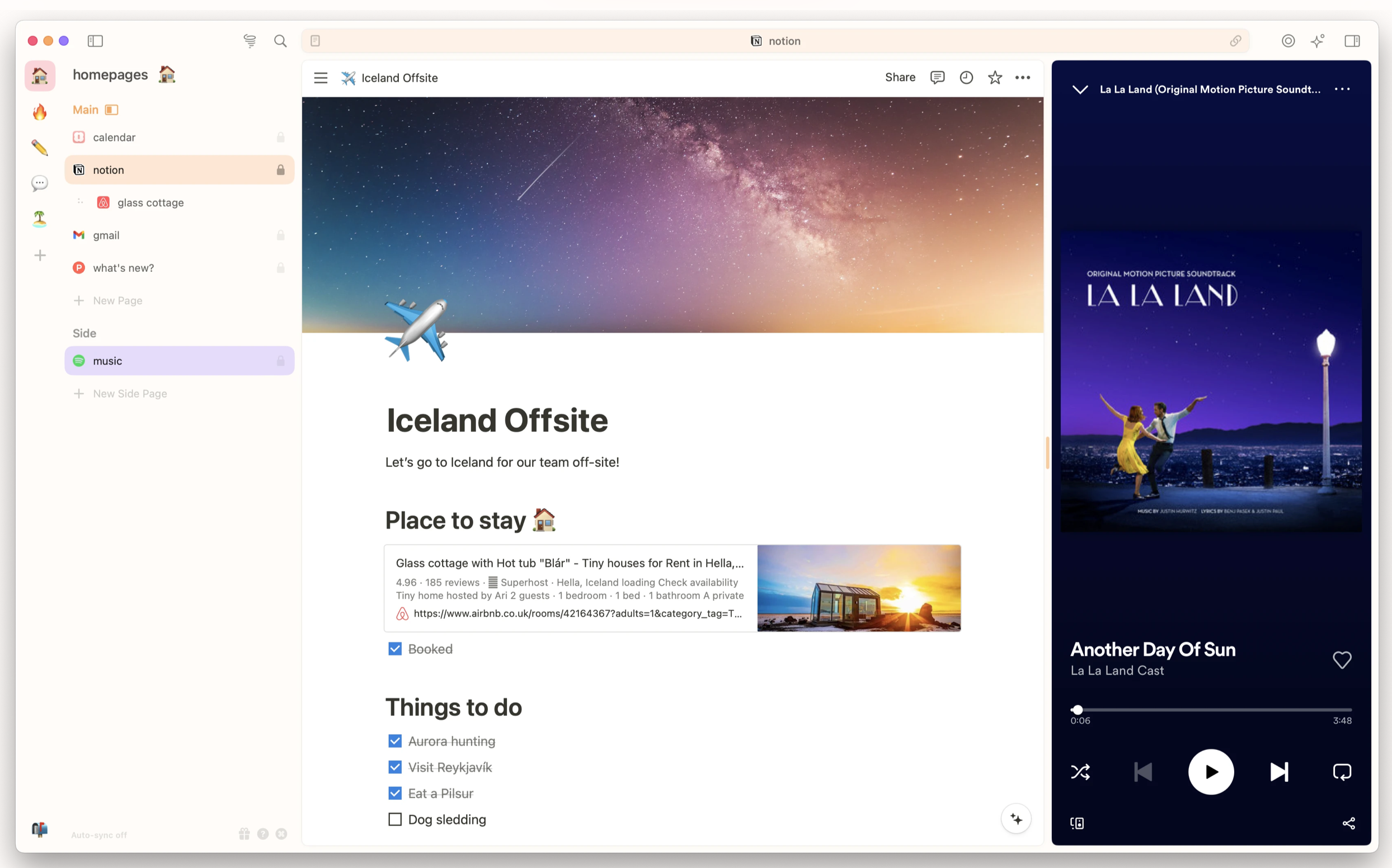Image resolution: width=1392 pixels, height=868 pixels.
Task: Click the song progress bar
Action: pyautogui.click(x=1211, y=710)
